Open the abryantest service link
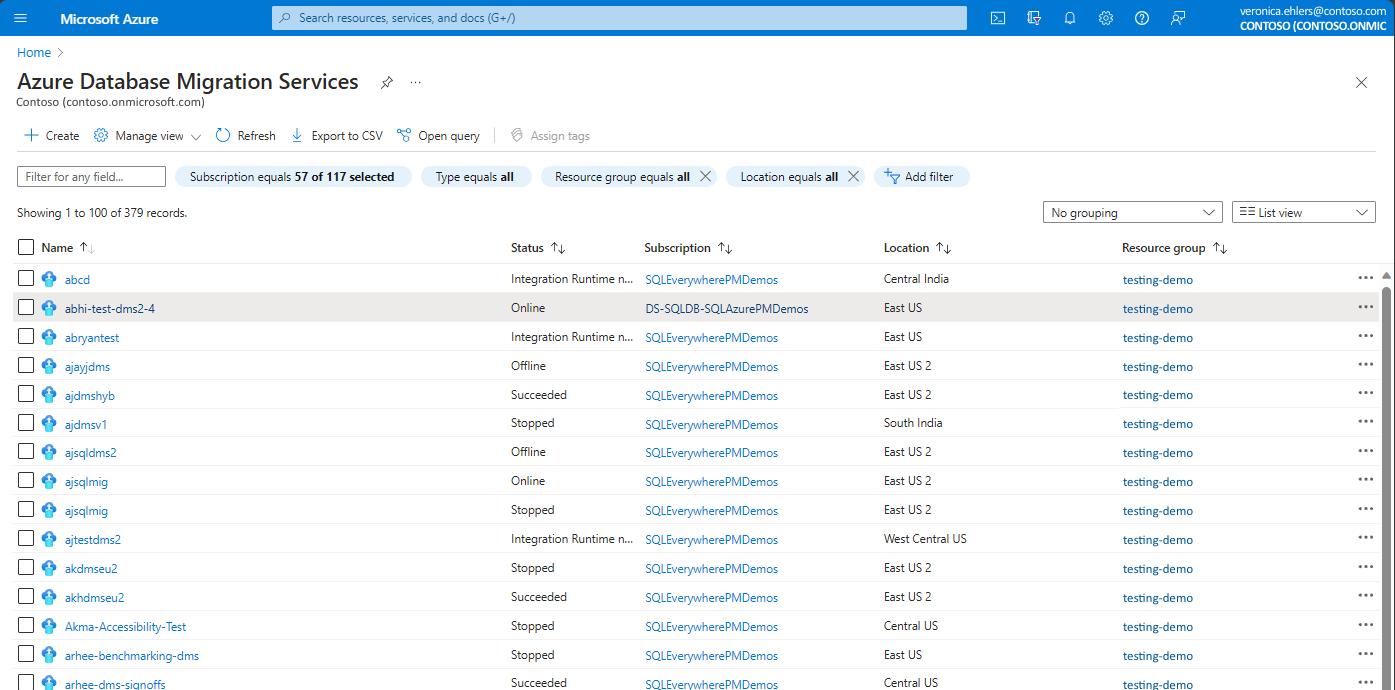Screen dimensions: 1395x690 pos(92,338)
